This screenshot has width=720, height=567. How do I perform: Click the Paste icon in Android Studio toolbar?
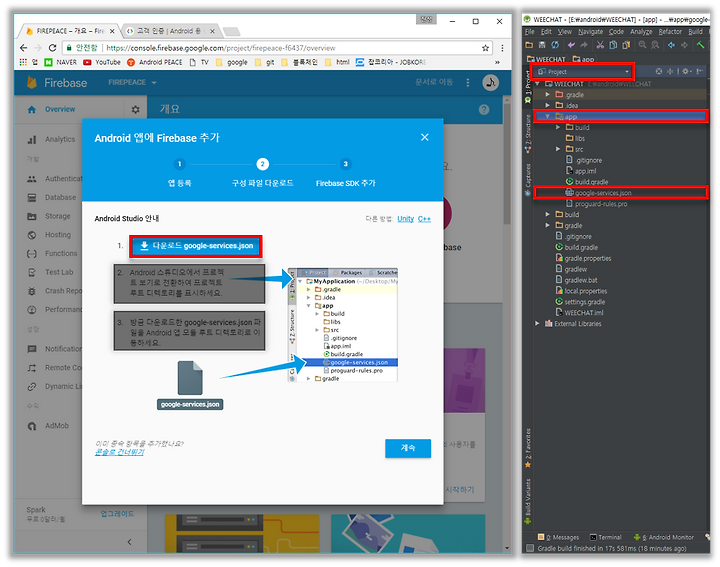[x=626, y=45]
